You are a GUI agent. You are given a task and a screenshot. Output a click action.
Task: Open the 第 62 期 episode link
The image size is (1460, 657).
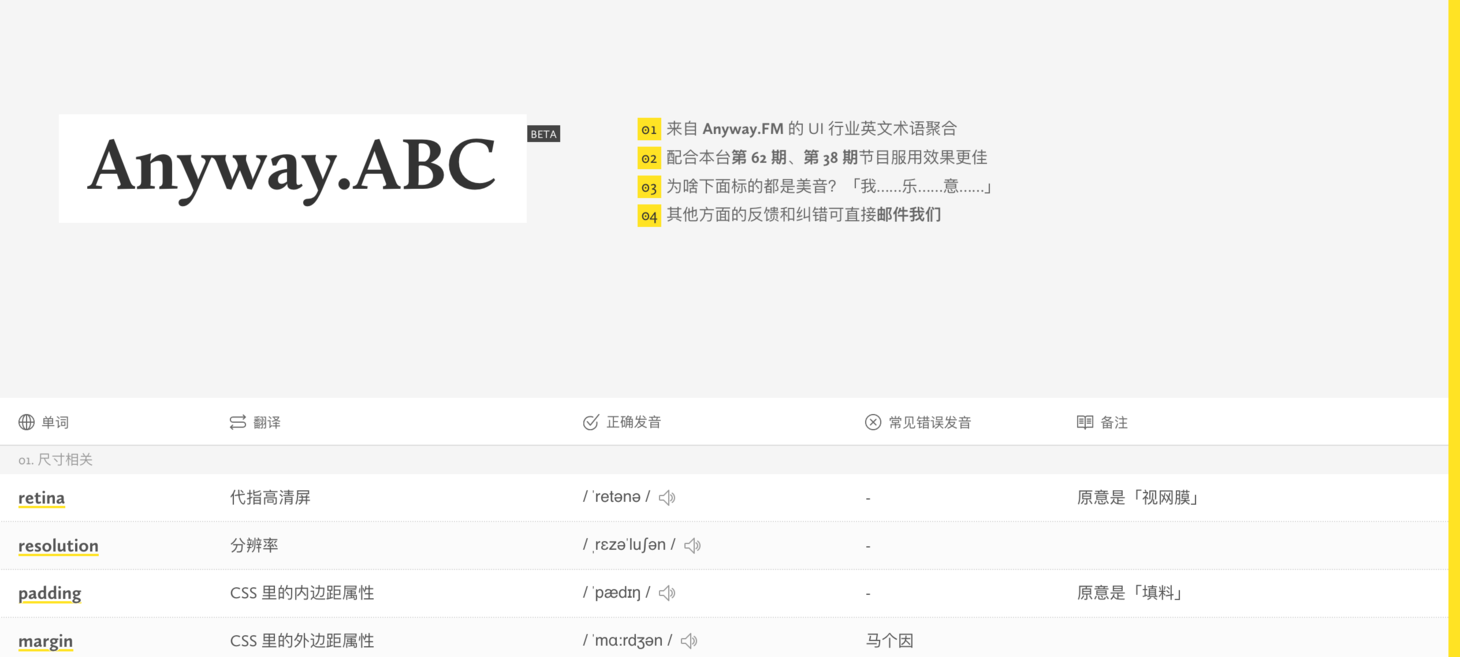(759, 157)
